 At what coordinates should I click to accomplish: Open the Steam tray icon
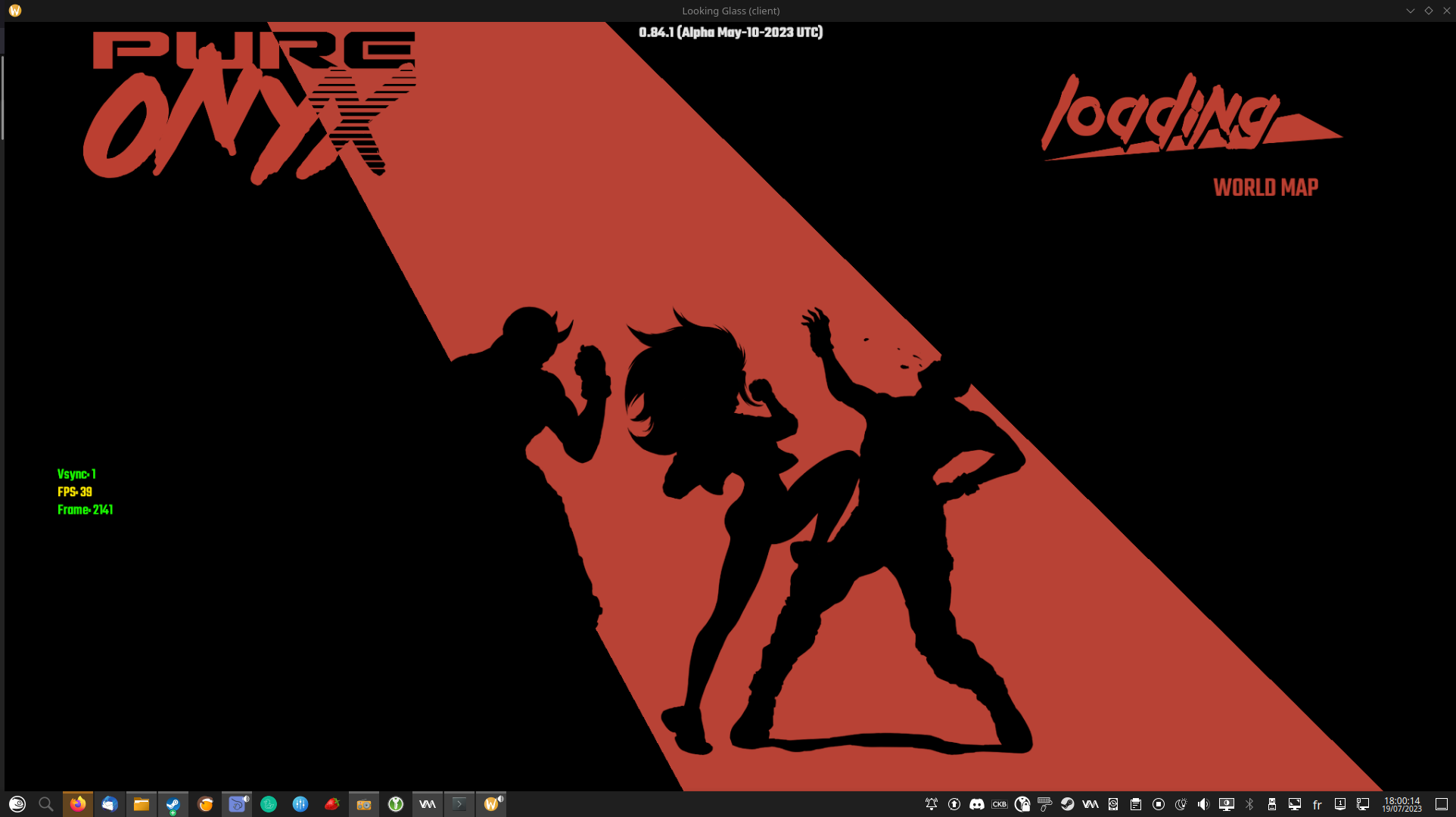1068,804
